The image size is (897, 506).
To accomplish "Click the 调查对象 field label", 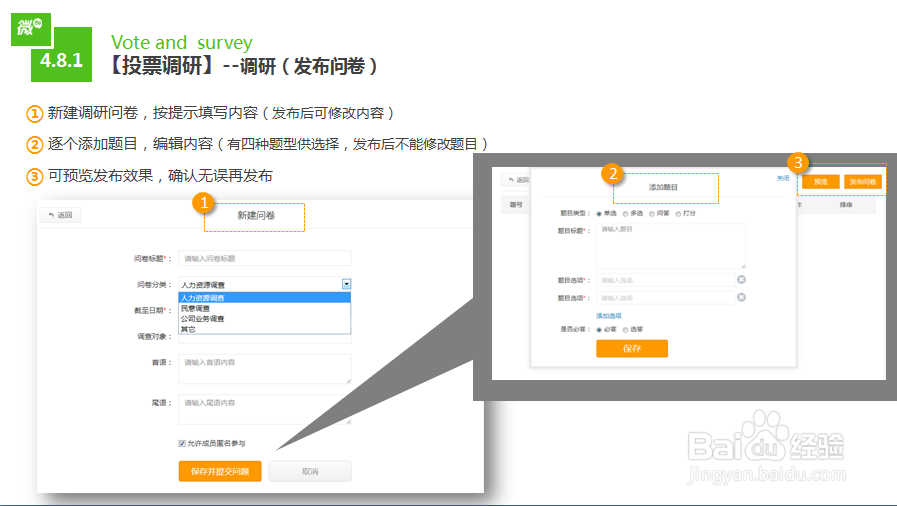I will pos(154,336).
